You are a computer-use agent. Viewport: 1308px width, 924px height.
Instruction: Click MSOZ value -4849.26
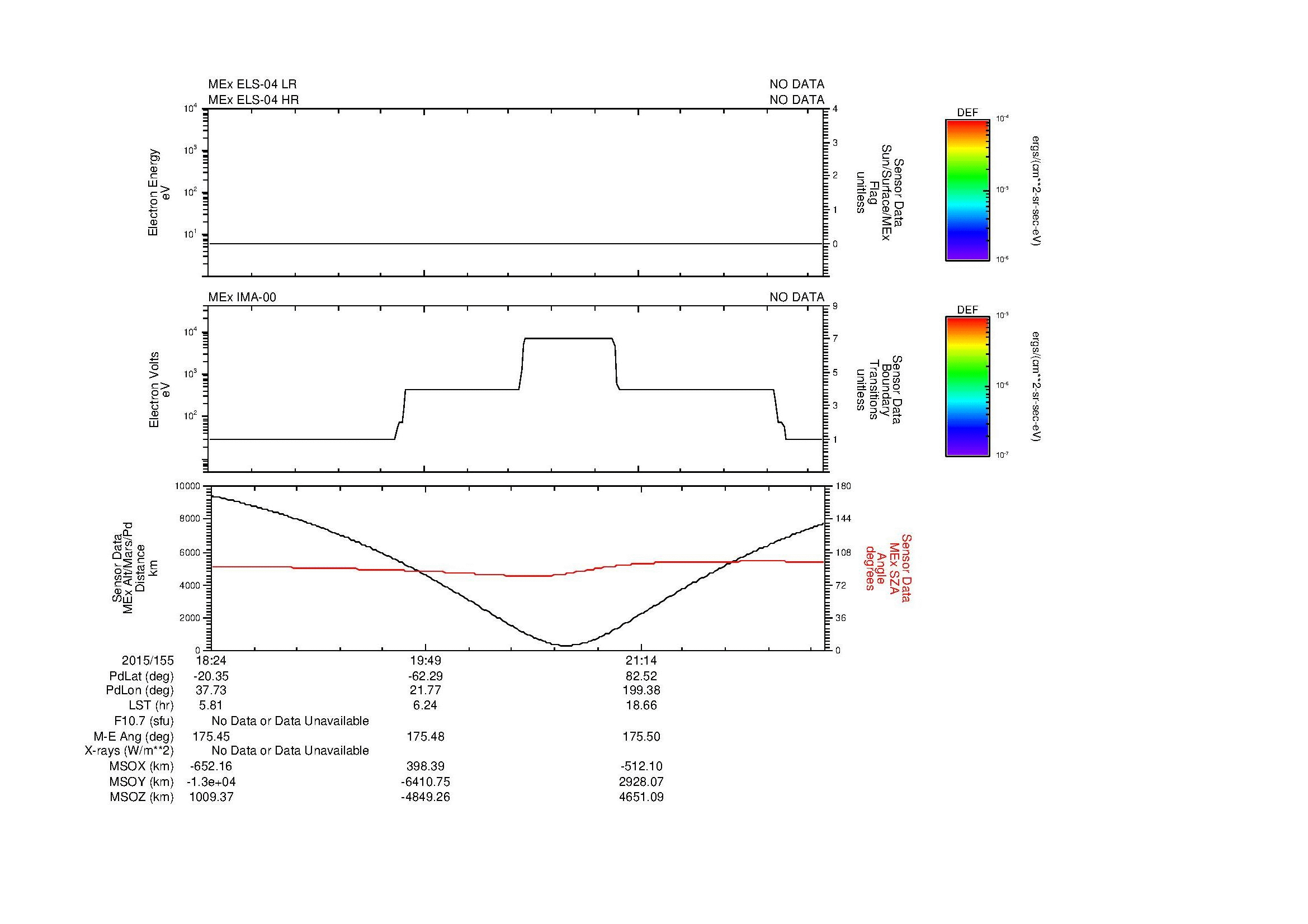point(426,797)
